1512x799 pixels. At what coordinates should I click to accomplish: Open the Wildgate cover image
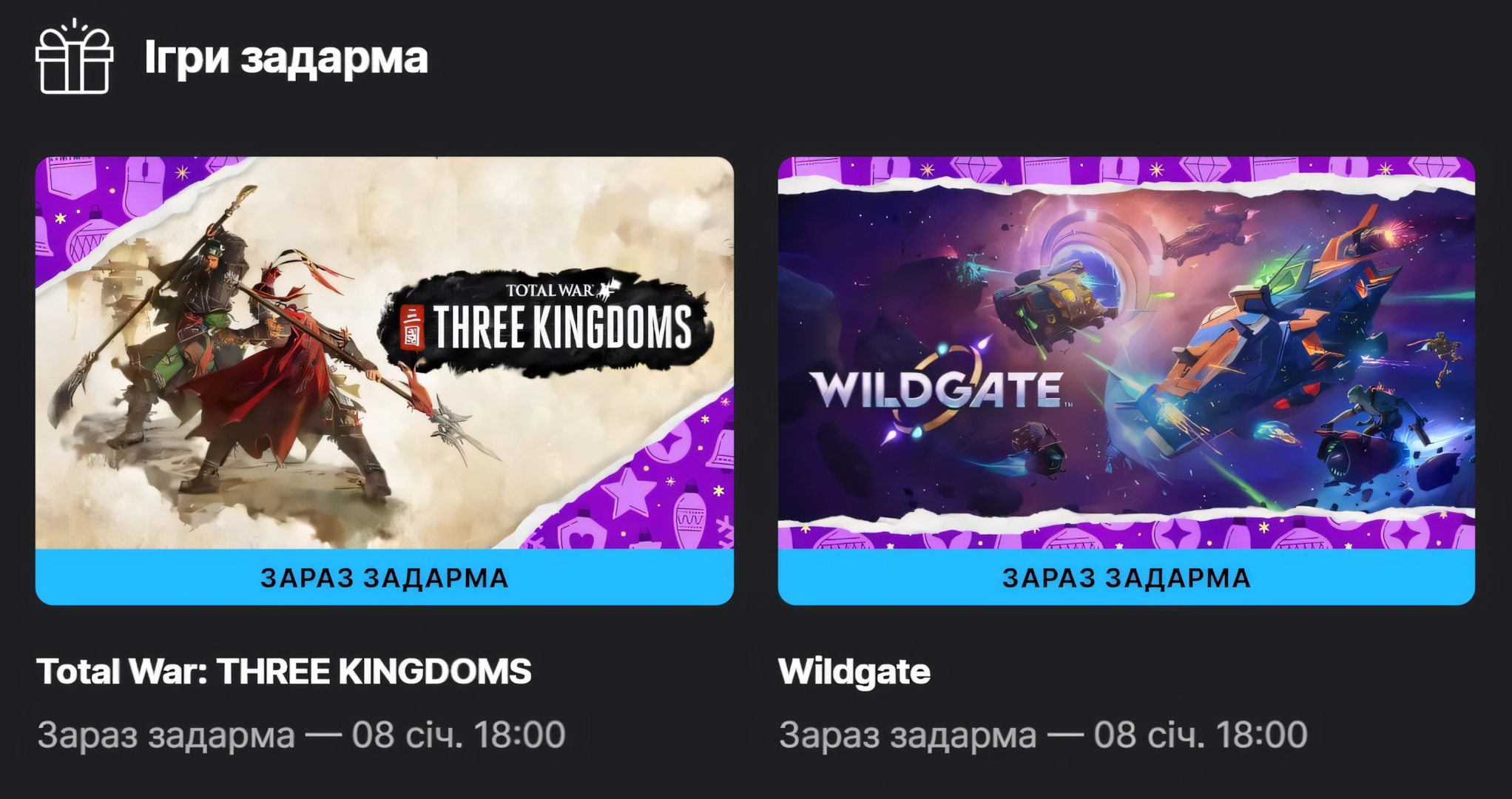click(1127, 353)
